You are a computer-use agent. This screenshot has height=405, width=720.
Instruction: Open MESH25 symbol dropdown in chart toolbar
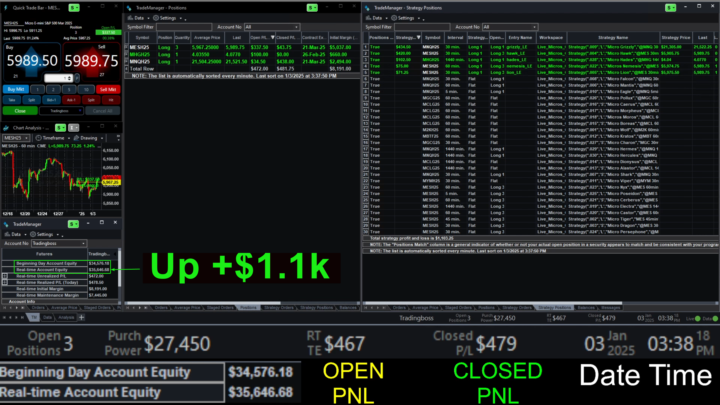click(x=16, y=138)
